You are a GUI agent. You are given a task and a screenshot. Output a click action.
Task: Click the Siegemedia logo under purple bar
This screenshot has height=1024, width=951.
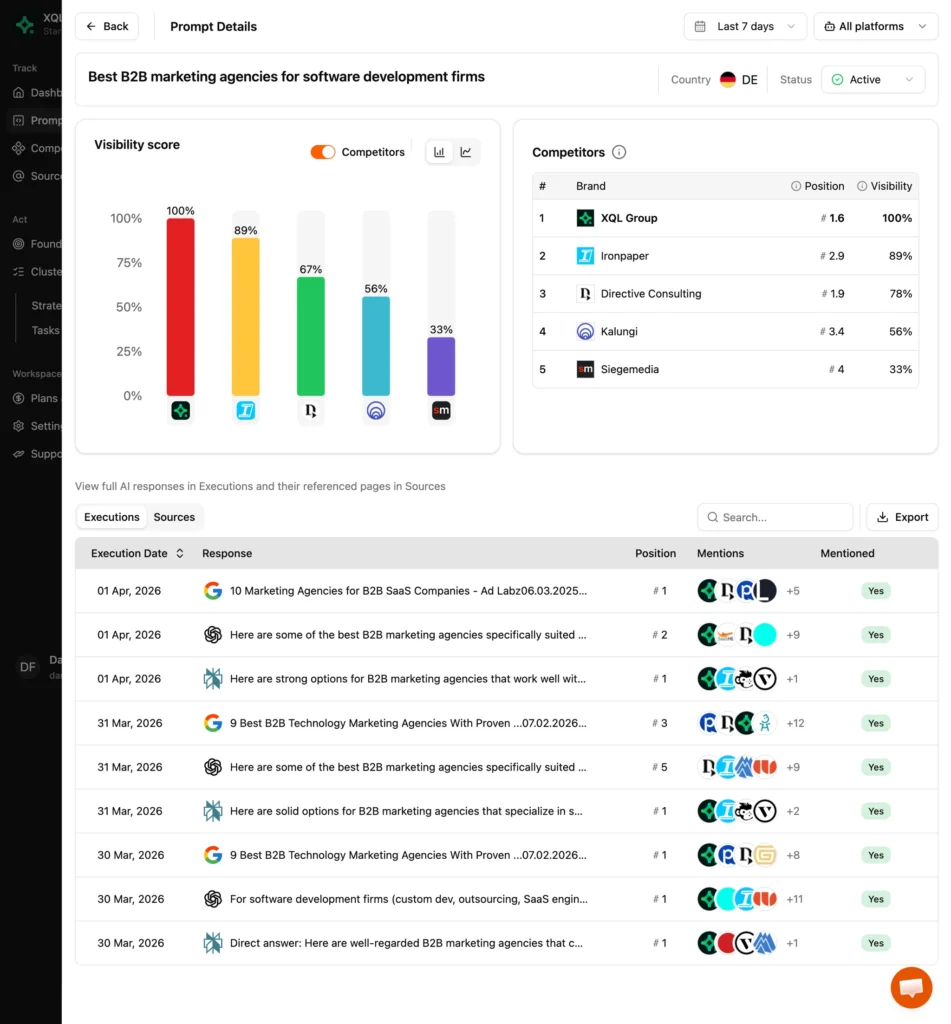pyautogui.click(x=441, y=410)
